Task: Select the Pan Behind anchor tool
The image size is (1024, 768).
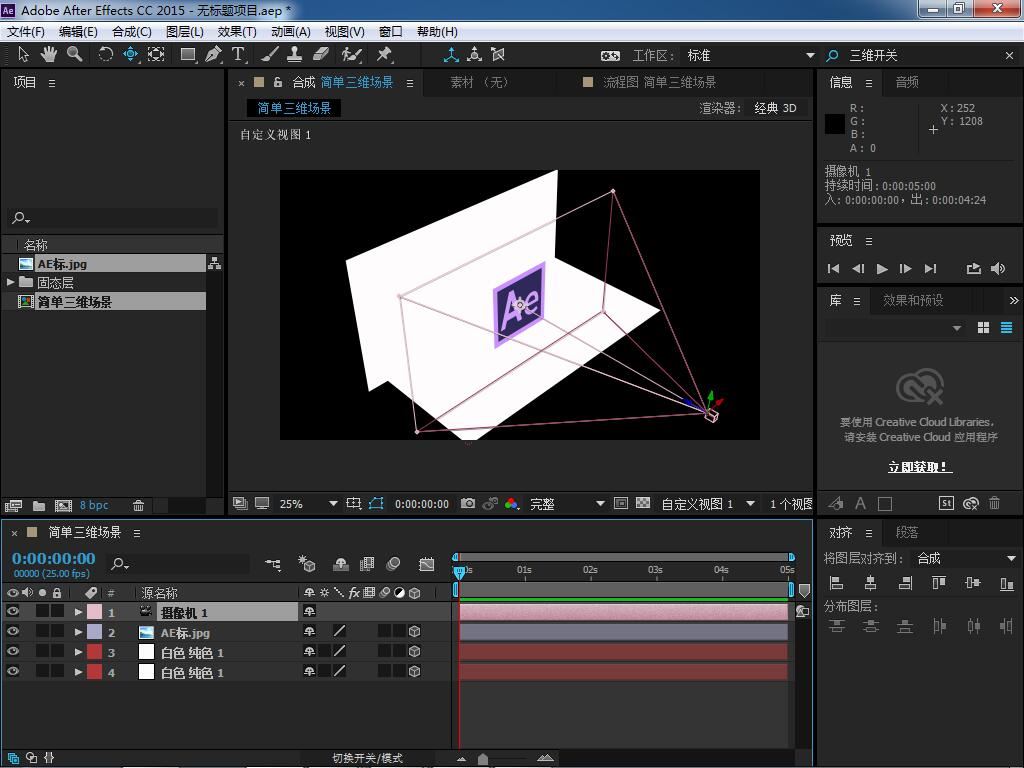Action: [156, 54]
